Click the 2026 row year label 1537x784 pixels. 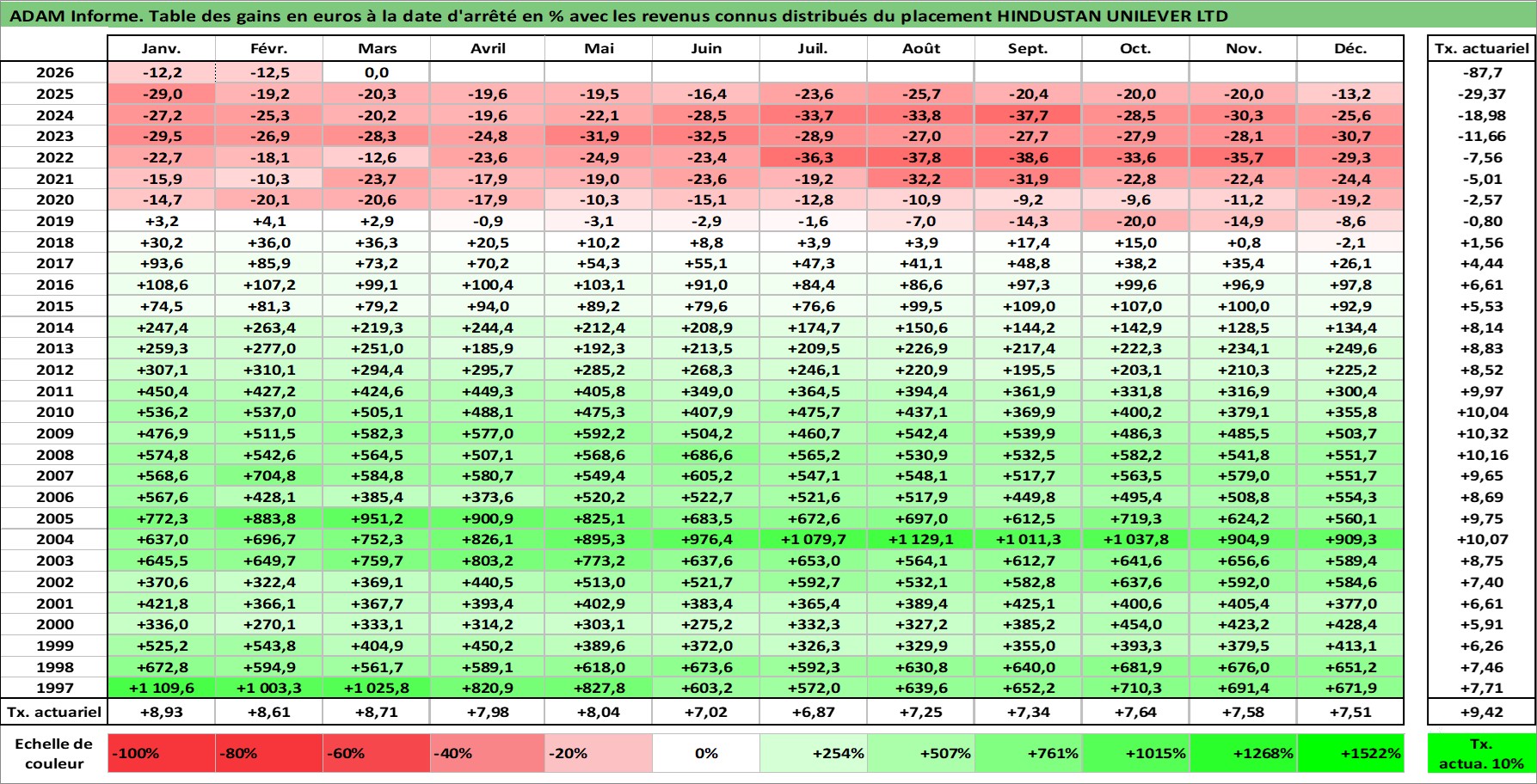coord(54,73)
